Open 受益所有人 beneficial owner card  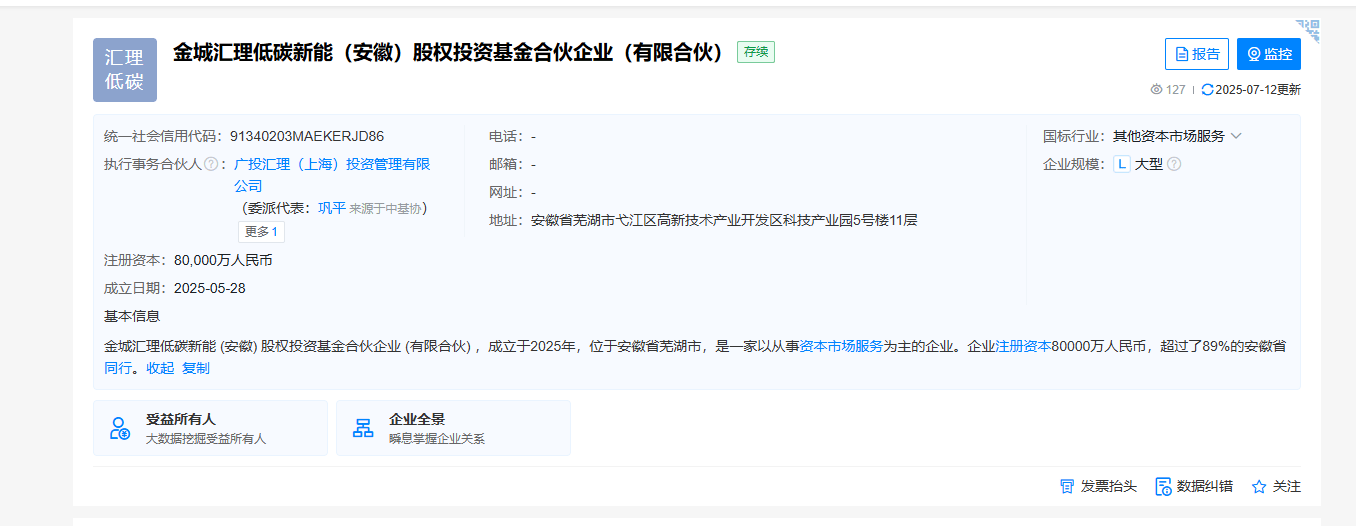[x=210, y=428]
